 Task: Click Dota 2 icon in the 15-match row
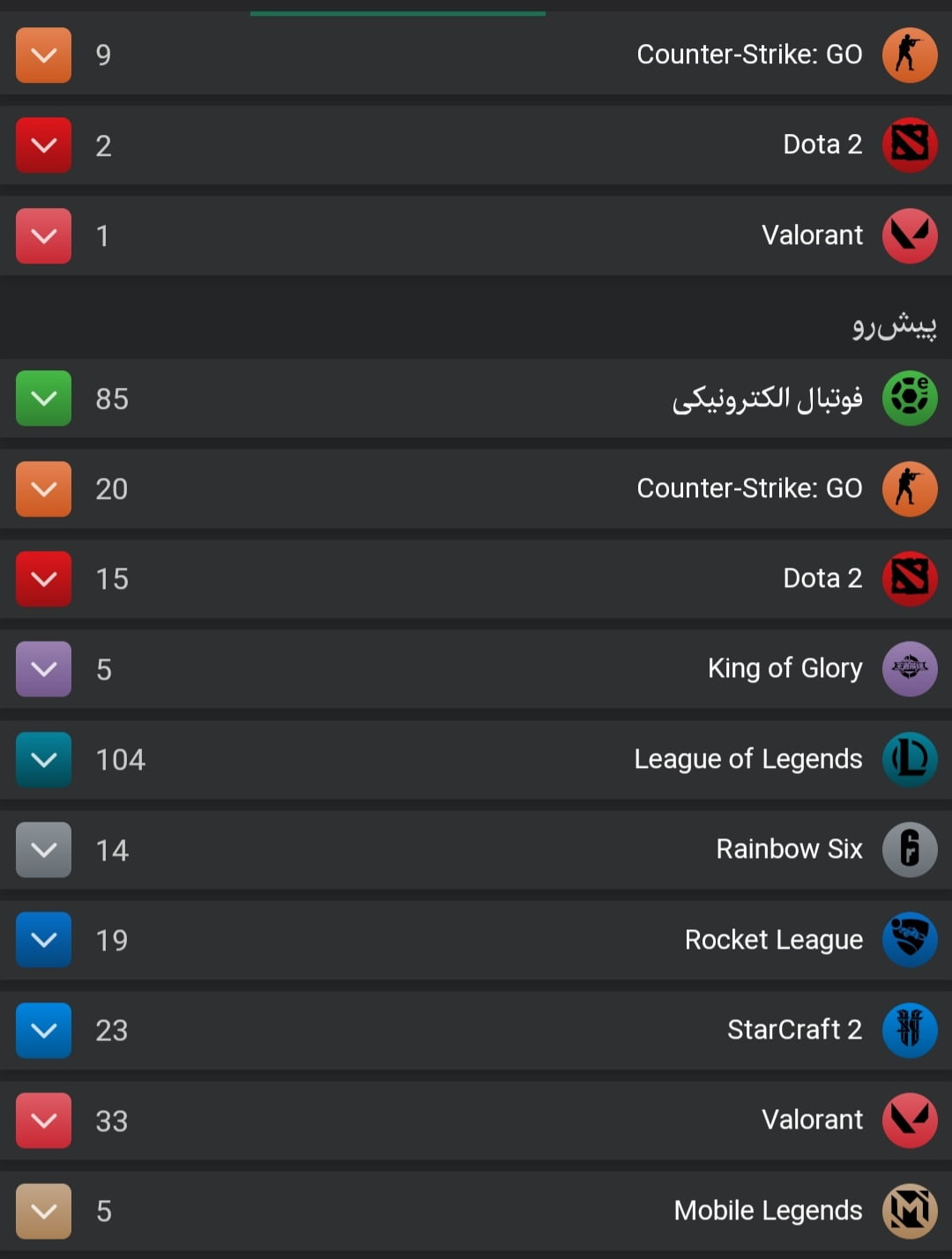(x=910, y=579)
